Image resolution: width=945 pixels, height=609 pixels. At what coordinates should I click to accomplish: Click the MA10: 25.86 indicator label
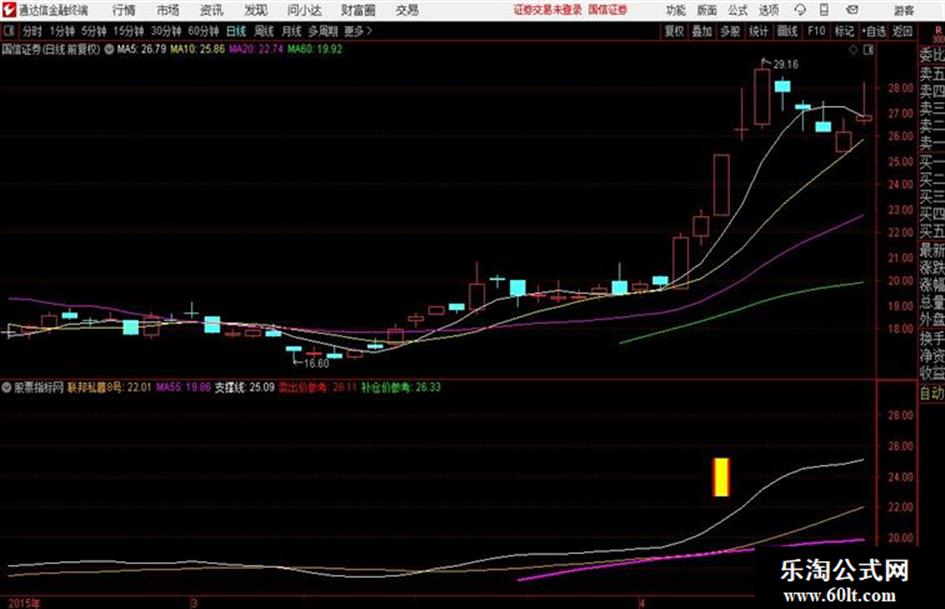pyautogui.click(x=198, y=49)
